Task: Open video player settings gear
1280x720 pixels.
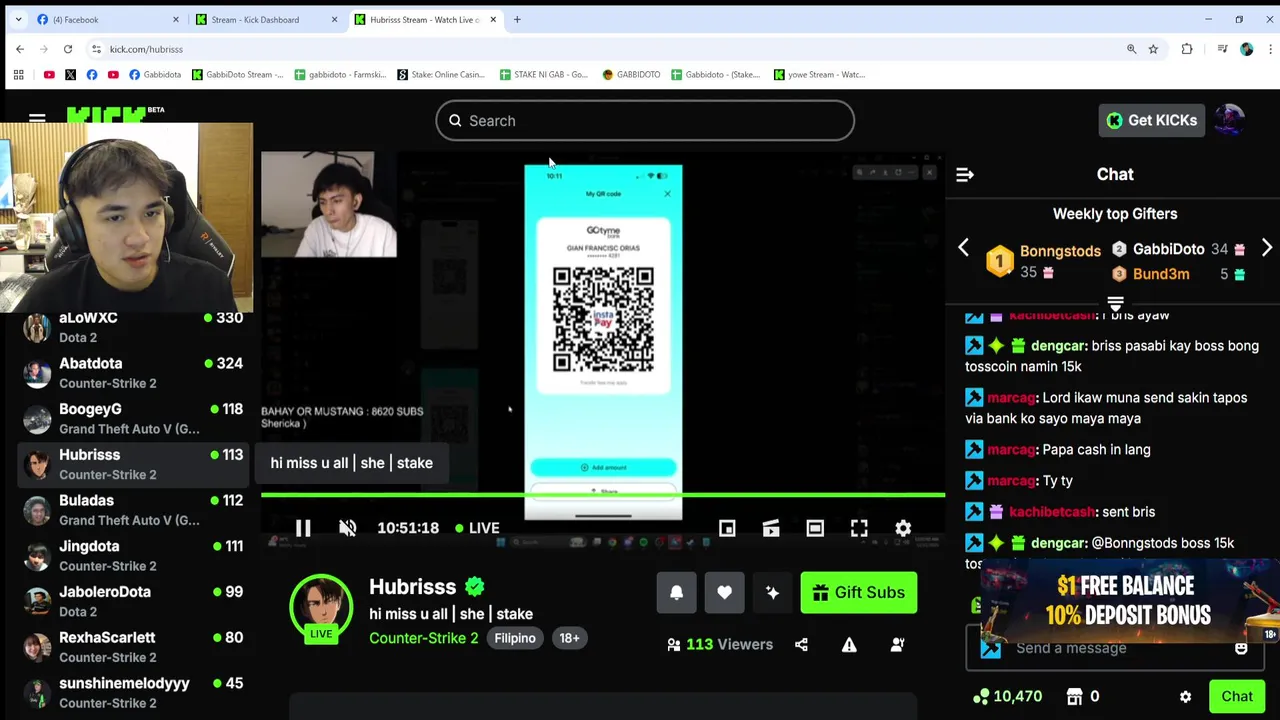Action: click(x=903, y=528)
